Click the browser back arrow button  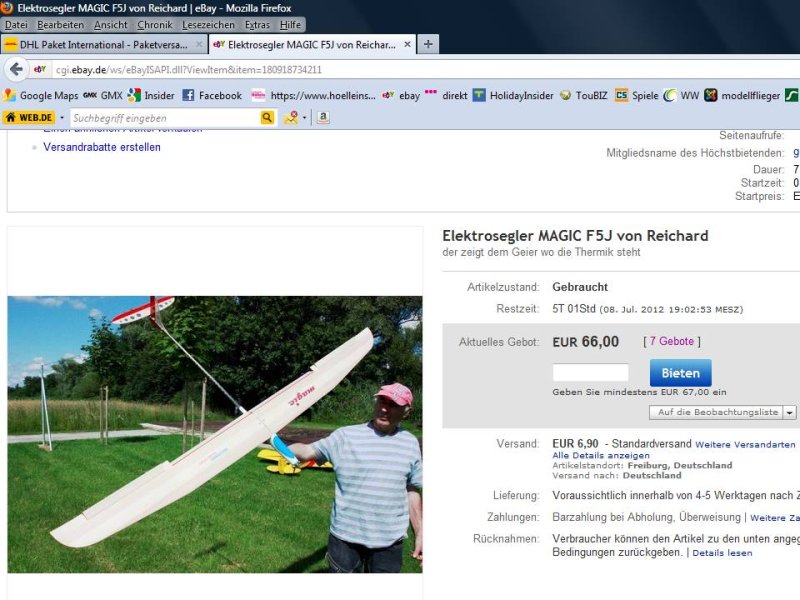tap(16, 69)
